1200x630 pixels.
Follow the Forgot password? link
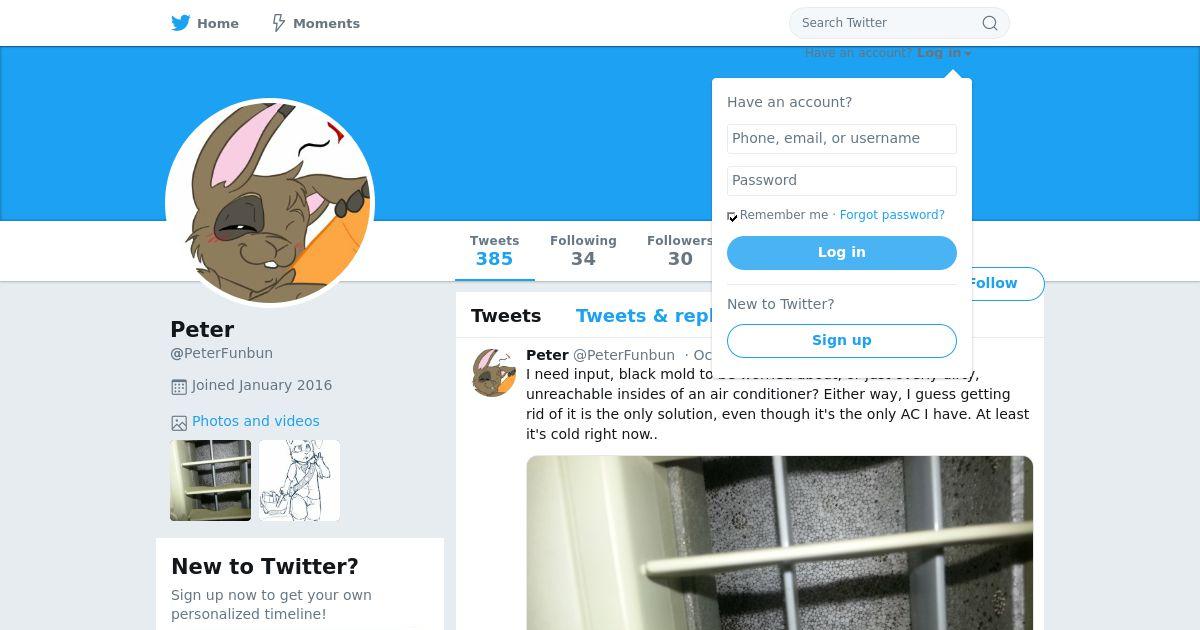[x=892, y=215]
